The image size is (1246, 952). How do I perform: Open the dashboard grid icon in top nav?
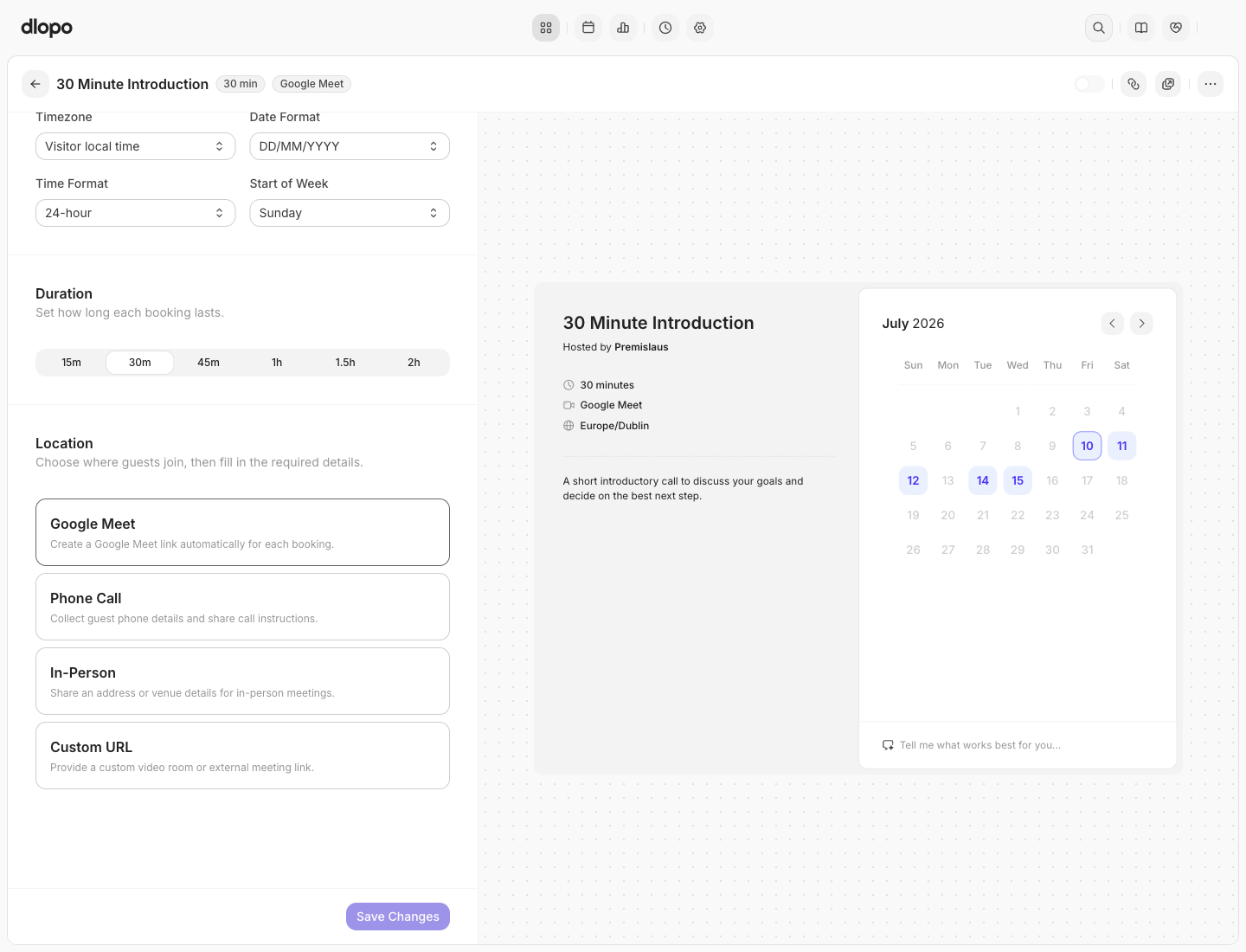point(546,28)
